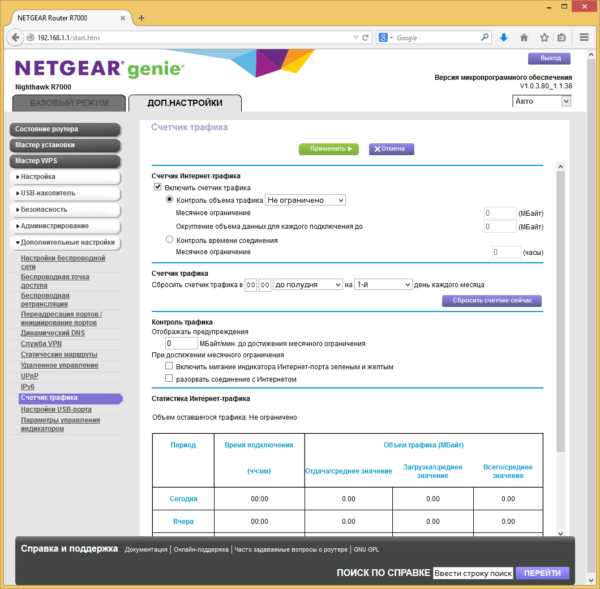Screen dimensions: 600x589
Task: Open Параметры управления индикатором link
Action: tap(60, 424)
